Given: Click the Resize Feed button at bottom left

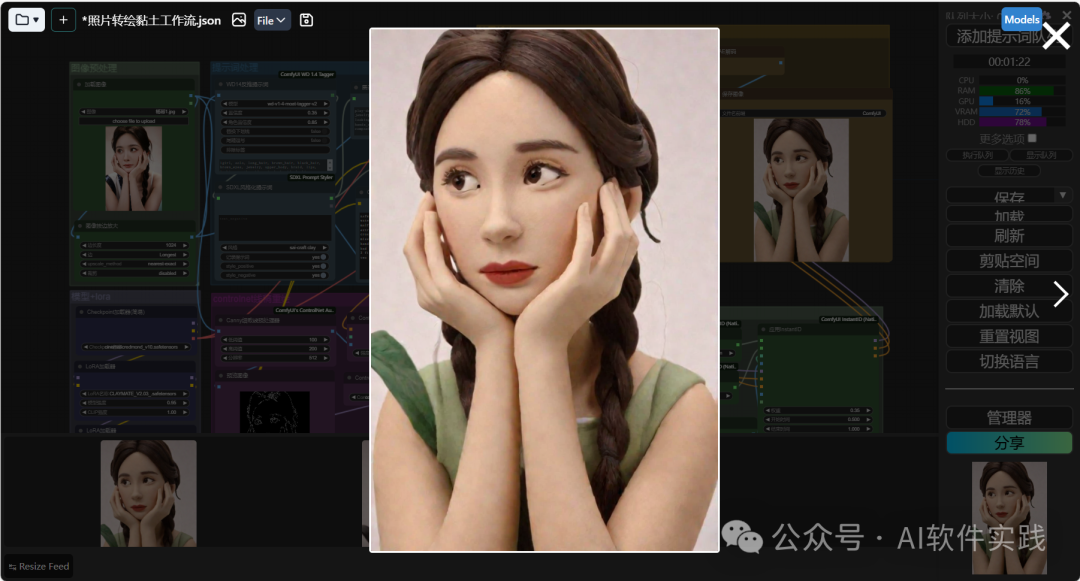Looking at the screenshot, I should click(x=39, y=567).
